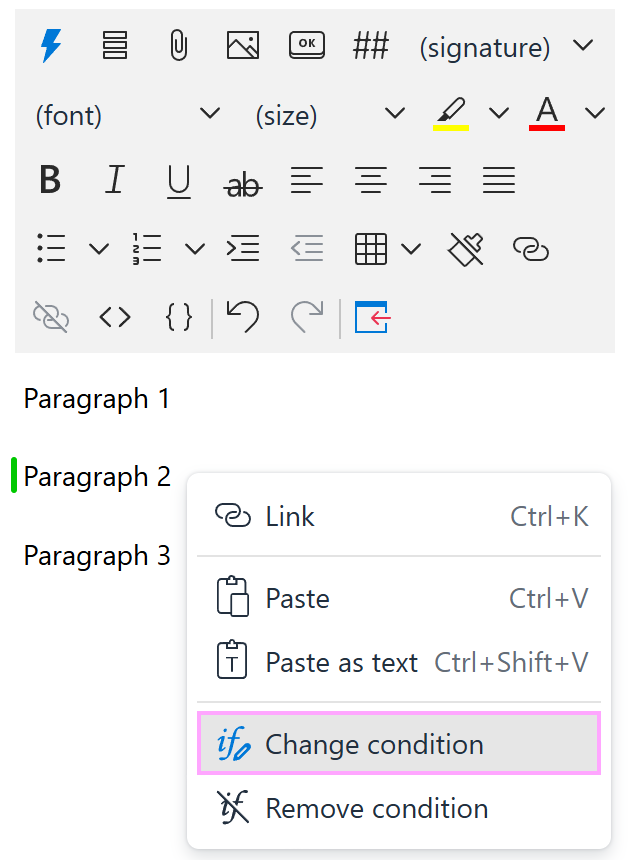638x860 pixels.
Task: Open the HTML source code view icon
Action: [x=115, y=317]
